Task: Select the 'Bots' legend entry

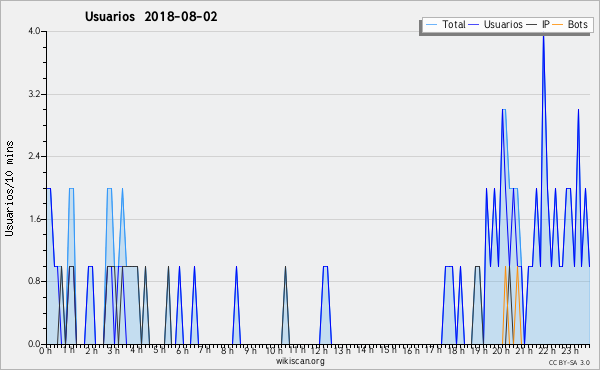Action: (577, 24)
